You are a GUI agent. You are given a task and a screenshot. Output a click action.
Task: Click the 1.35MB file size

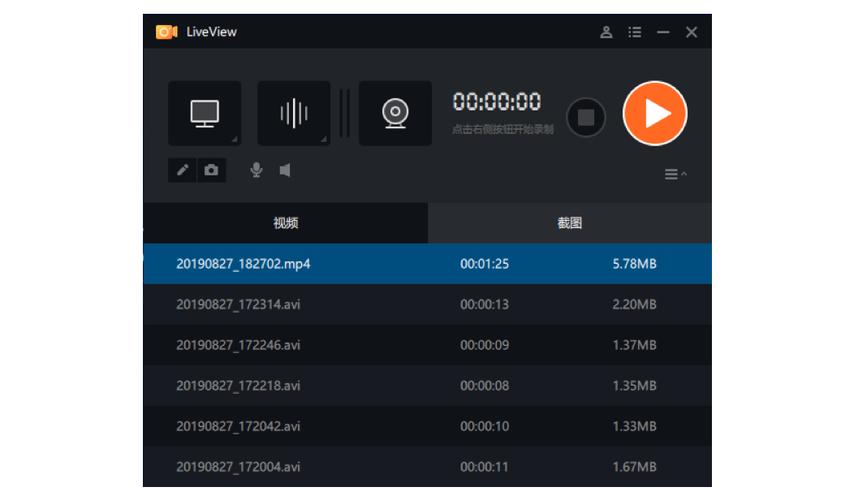pos(634,386)
